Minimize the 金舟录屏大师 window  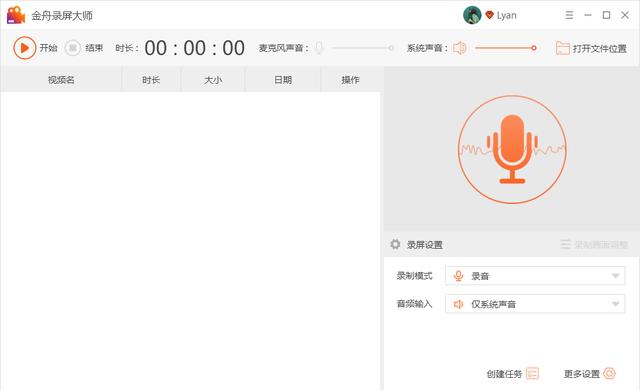click(x=588, y=15)
